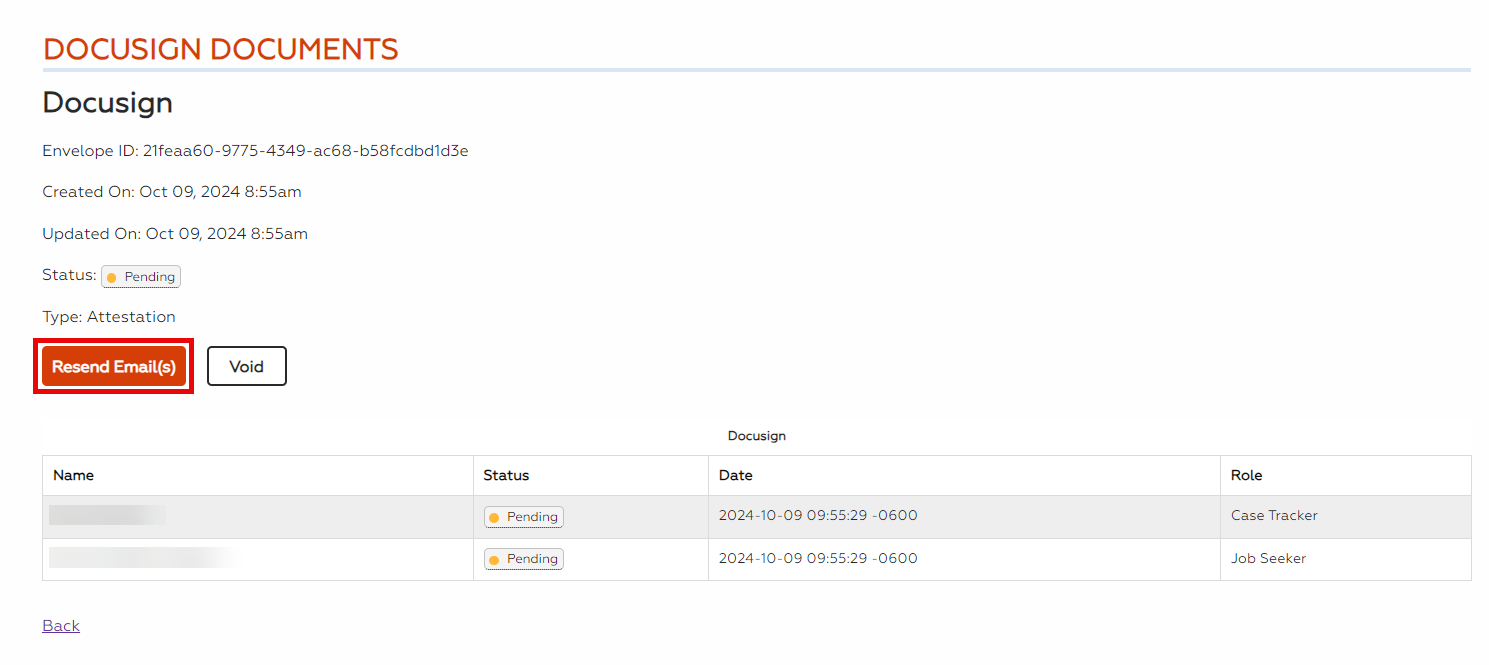Select the date in the Job Seeker row

pyautogui.click(x=818, y=558)
